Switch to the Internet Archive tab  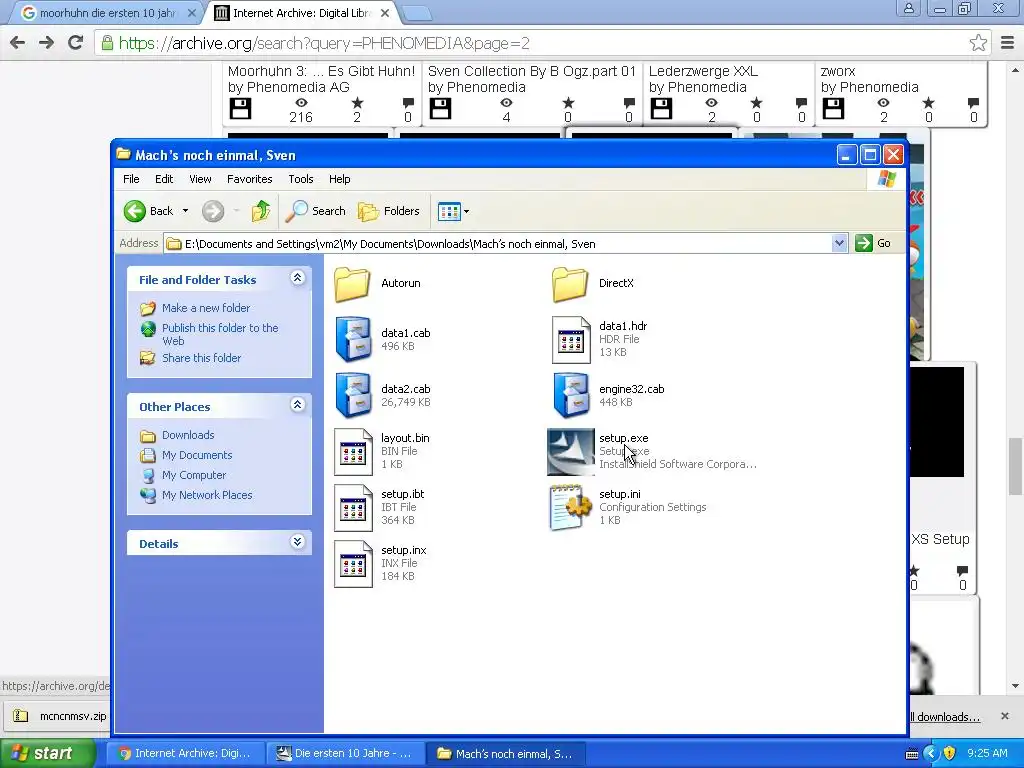304,13
